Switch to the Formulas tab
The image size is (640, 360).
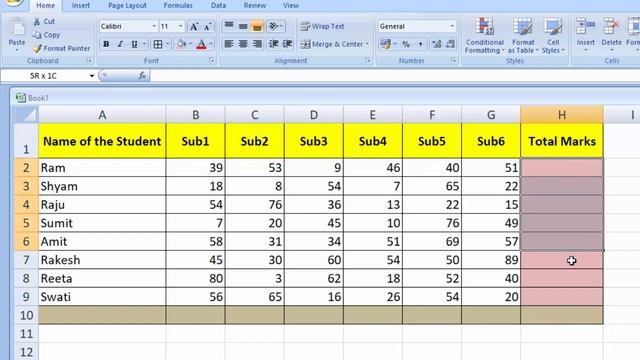tap(178, 6)
